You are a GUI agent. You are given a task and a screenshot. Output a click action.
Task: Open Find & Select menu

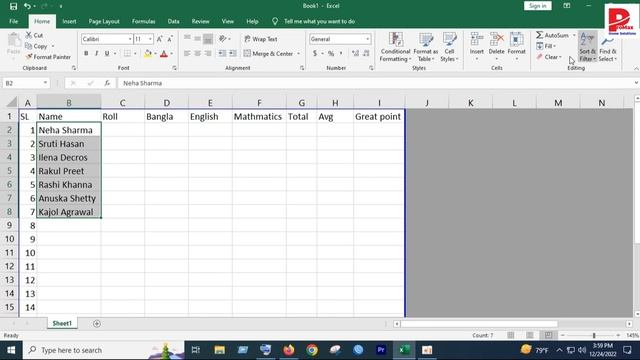608,47
